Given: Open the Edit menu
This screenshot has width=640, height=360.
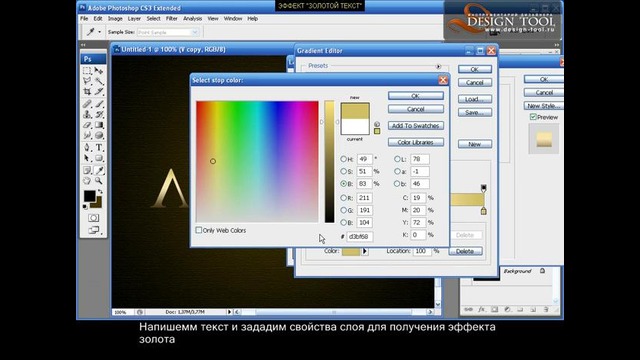Looking at the screenshot, I should pyautogui.click(x=98, y=19).
